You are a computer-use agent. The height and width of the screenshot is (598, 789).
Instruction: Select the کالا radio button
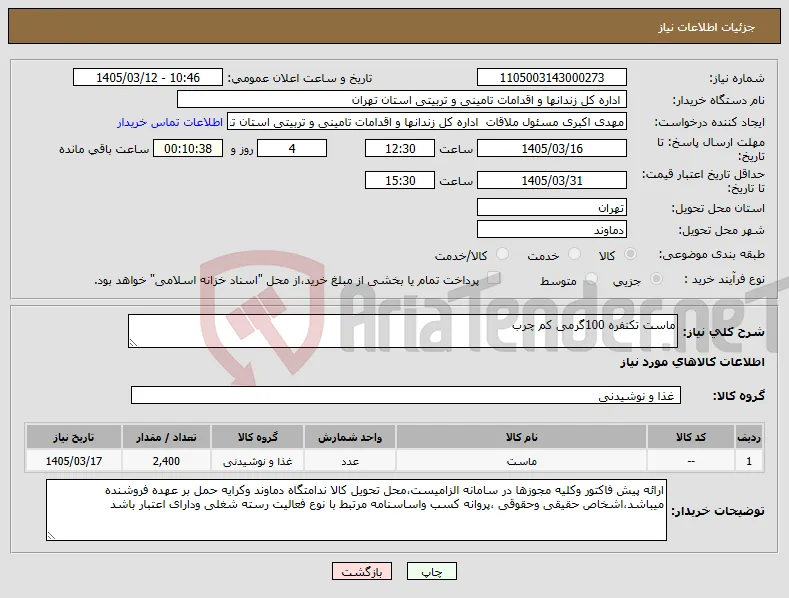coord(630,254)
